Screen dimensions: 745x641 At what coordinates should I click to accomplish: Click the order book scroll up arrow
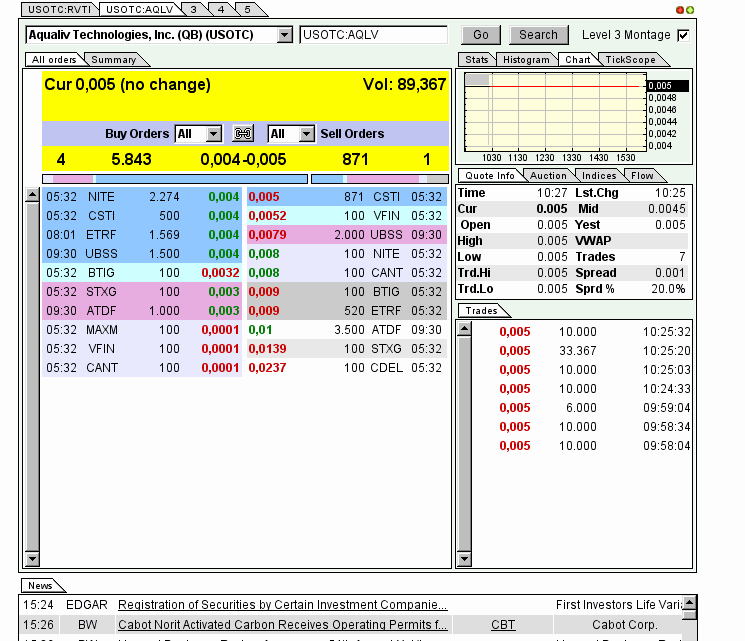click(x=32, y=195)
